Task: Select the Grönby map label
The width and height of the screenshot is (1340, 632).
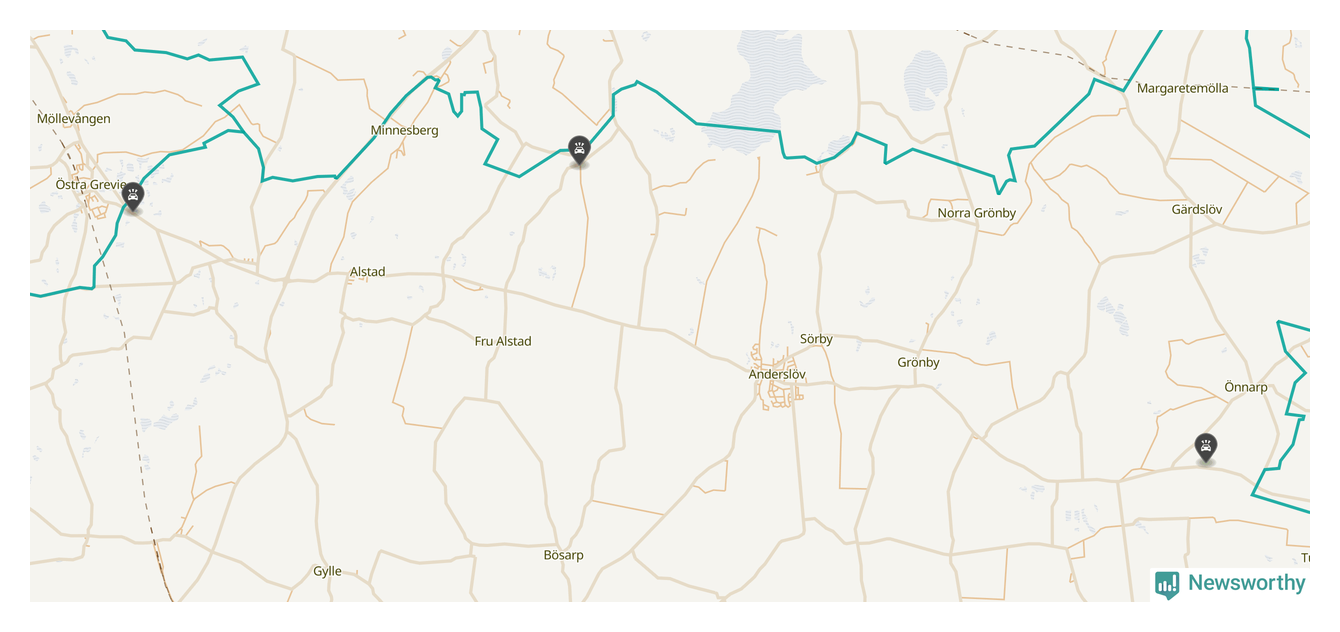Action: 918,363
